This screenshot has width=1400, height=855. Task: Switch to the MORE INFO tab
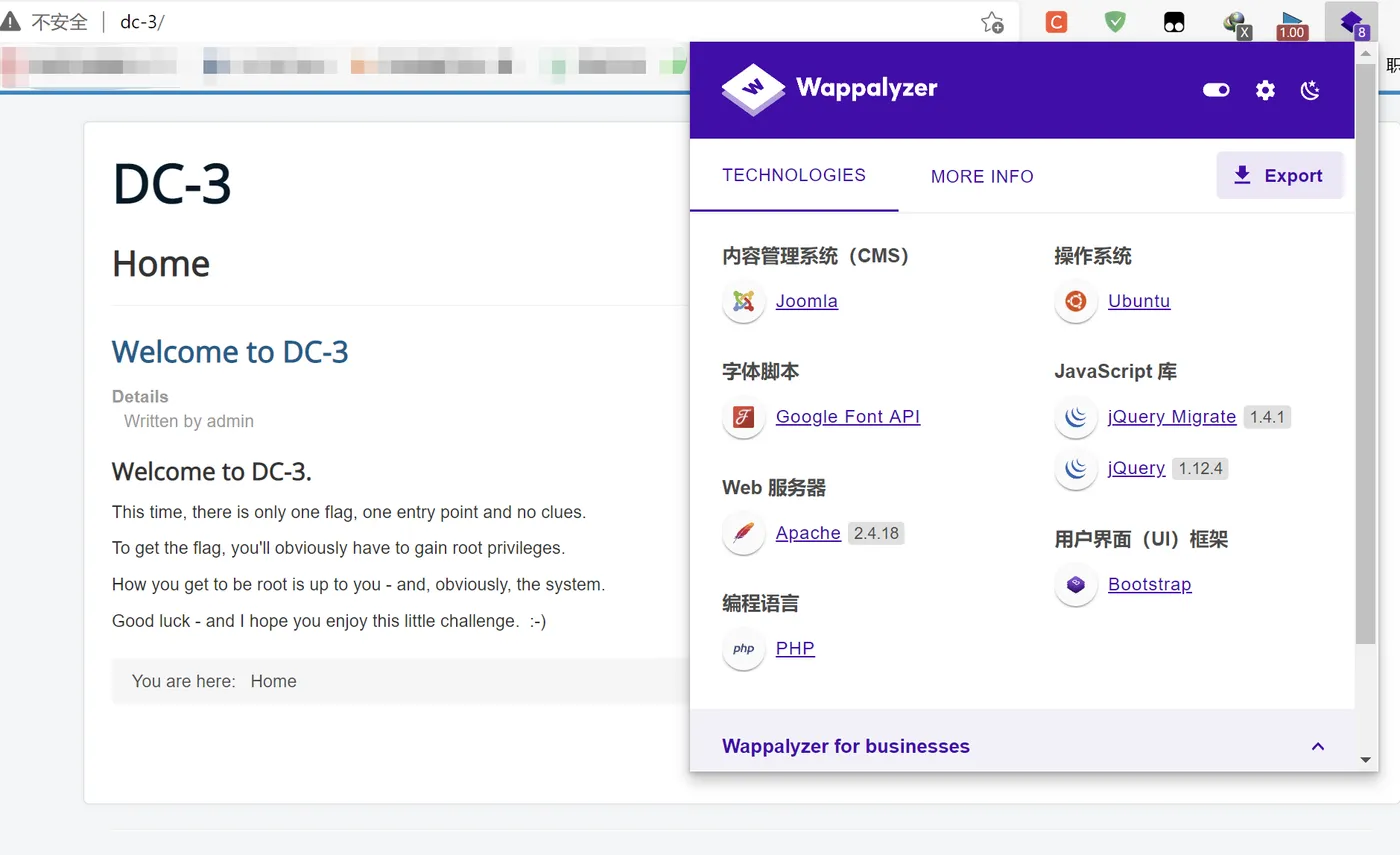[x=982, y=176]
